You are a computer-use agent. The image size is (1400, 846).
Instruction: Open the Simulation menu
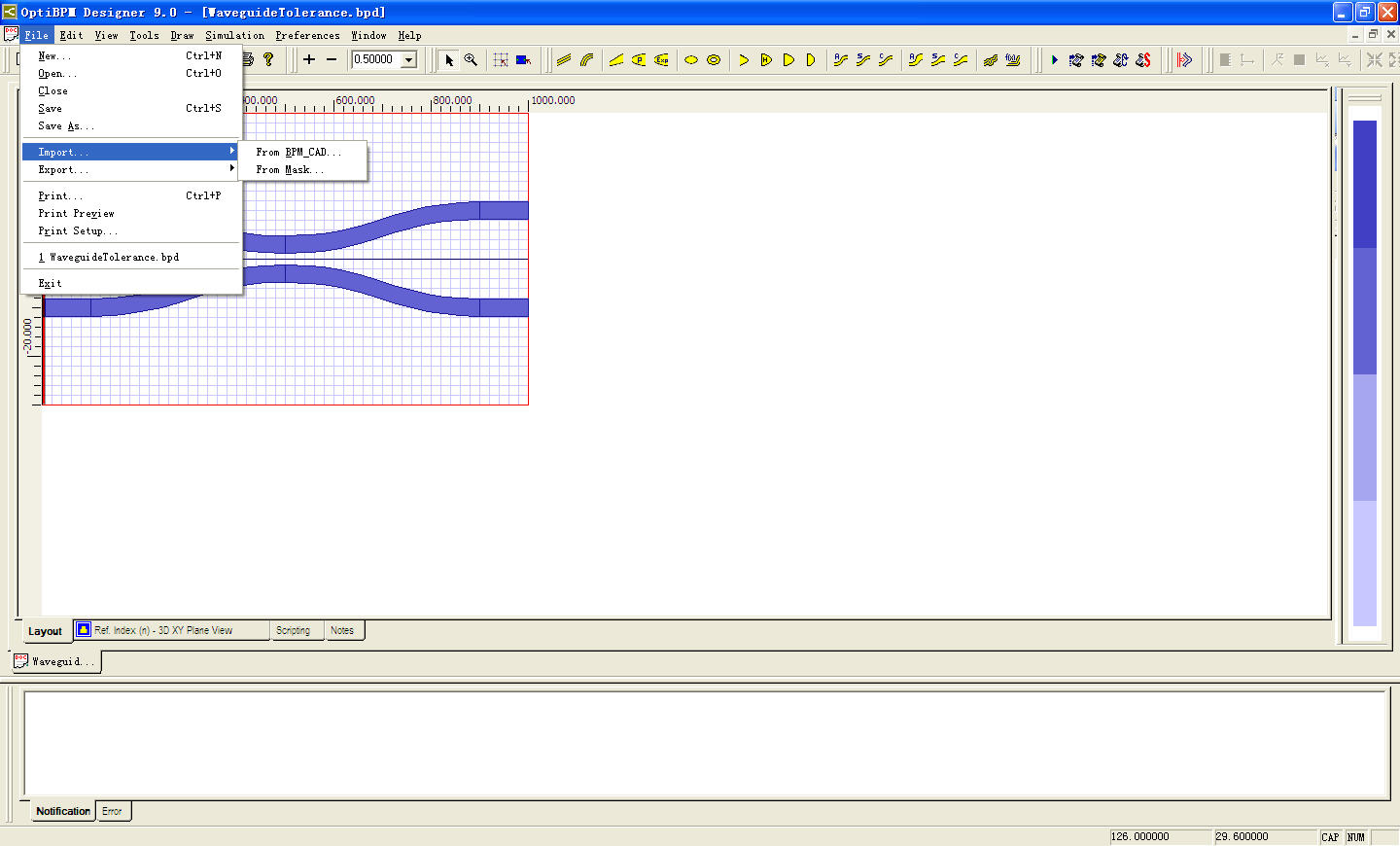tap(234, 35)
